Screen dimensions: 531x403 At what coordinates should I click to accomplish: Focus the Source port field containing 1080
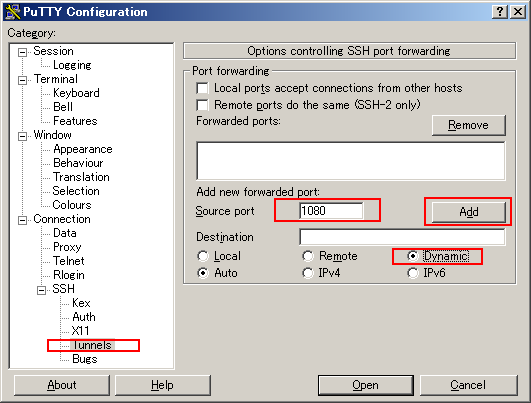pos(331,211)
